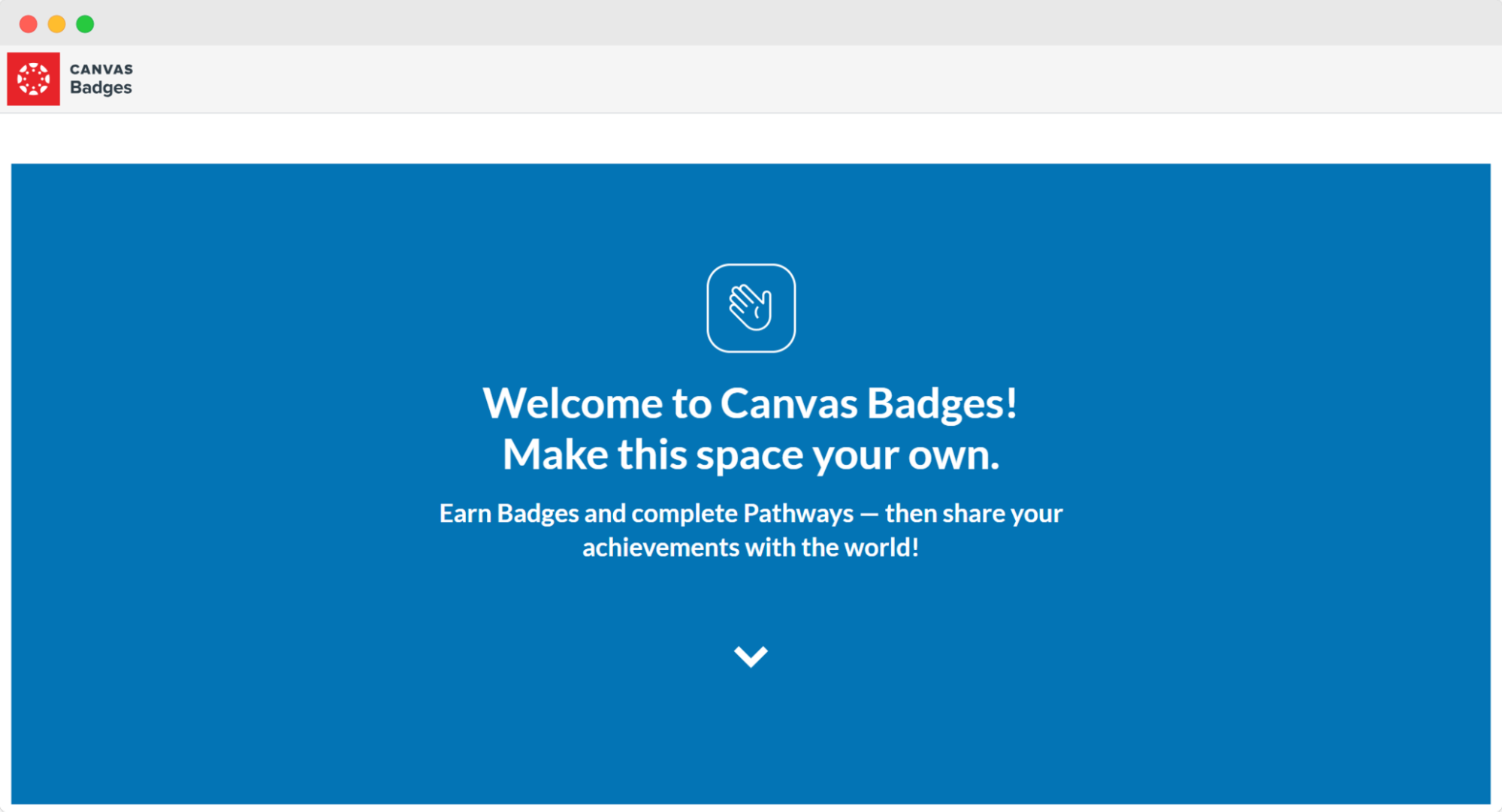Viewport: 1502px width, 812px height.
Task: Minimize the window with the yellow button
Action: click(57, 24)
